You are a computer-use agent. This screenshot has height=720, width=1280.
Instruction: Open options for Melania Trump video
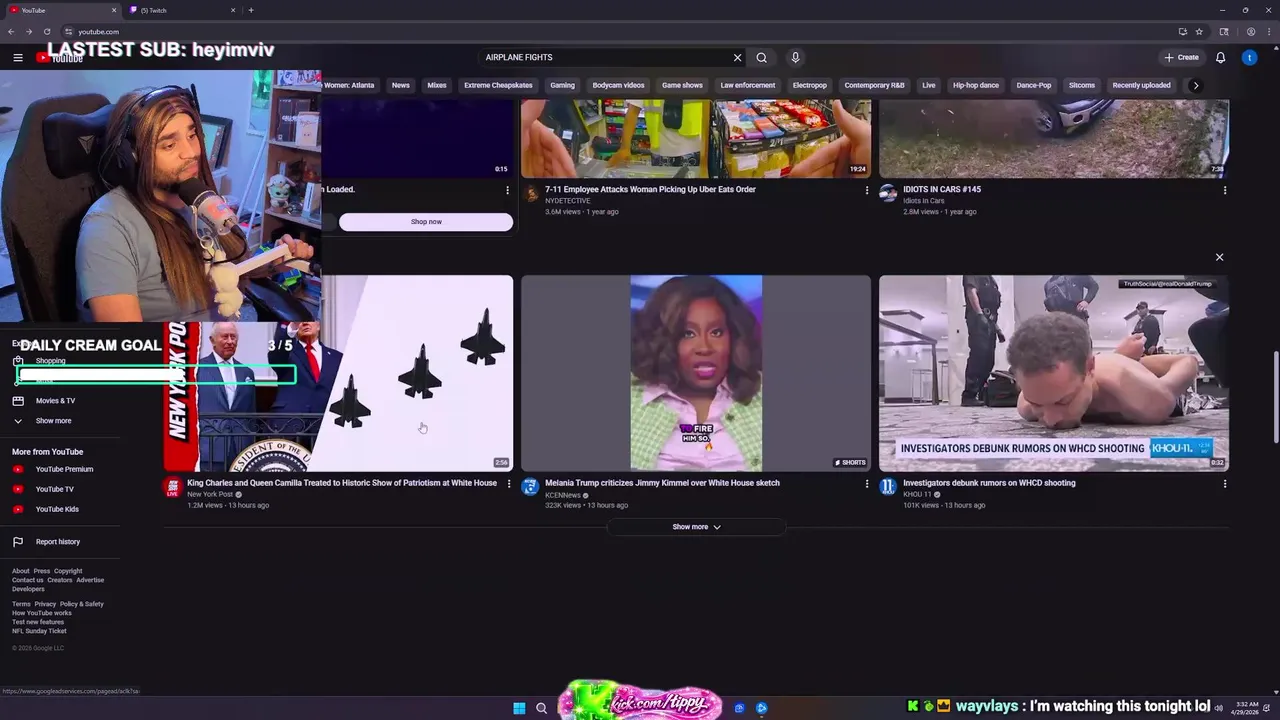(867, 484)
